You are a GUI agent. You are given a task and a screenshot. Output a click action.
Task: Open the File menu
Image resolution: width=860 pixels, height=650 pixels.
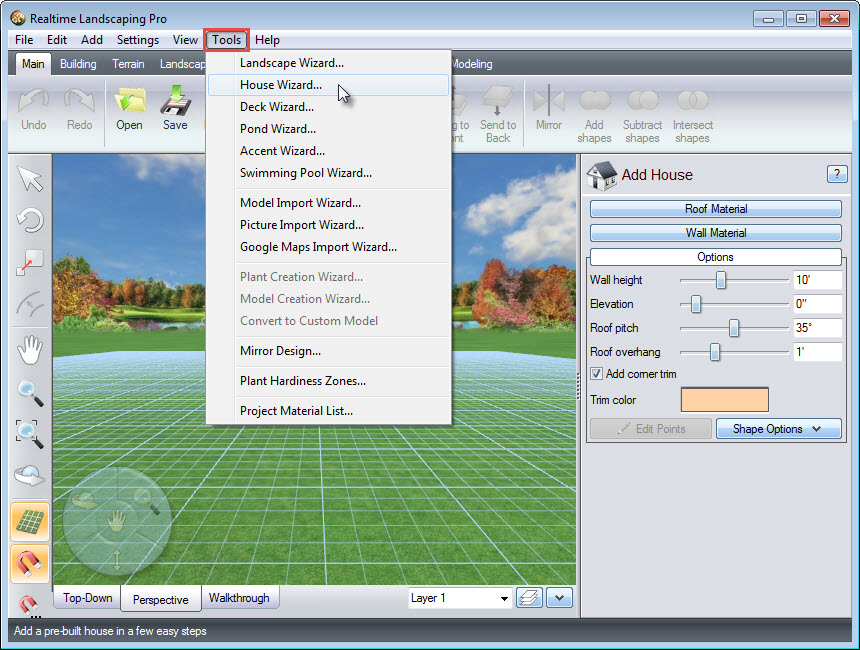[x=24, y=40]
